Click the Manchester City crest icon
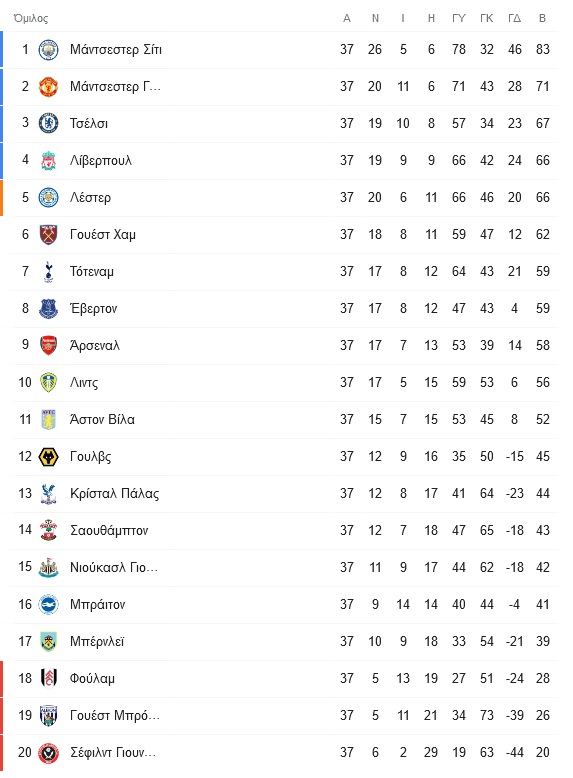573x778 pixels. click(48, 50)
